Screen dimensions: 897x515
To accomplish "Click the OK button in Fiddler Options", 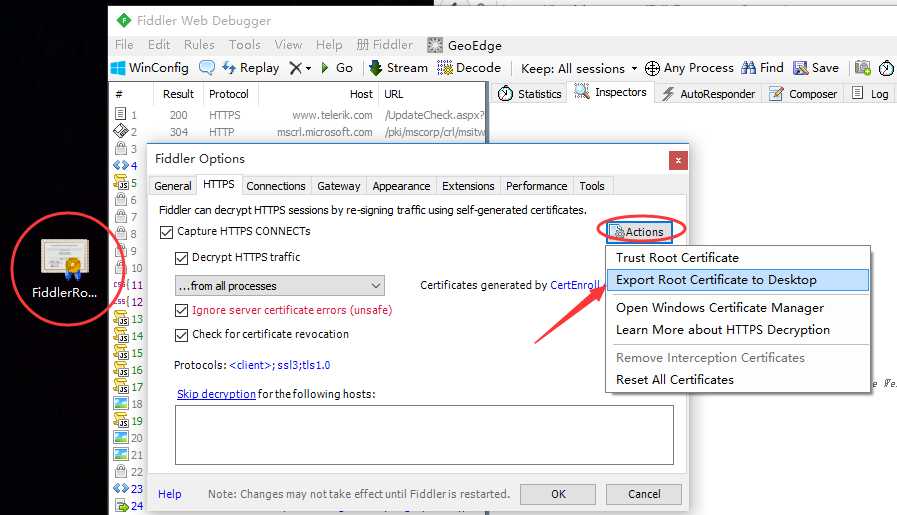I will pos(558,494).
